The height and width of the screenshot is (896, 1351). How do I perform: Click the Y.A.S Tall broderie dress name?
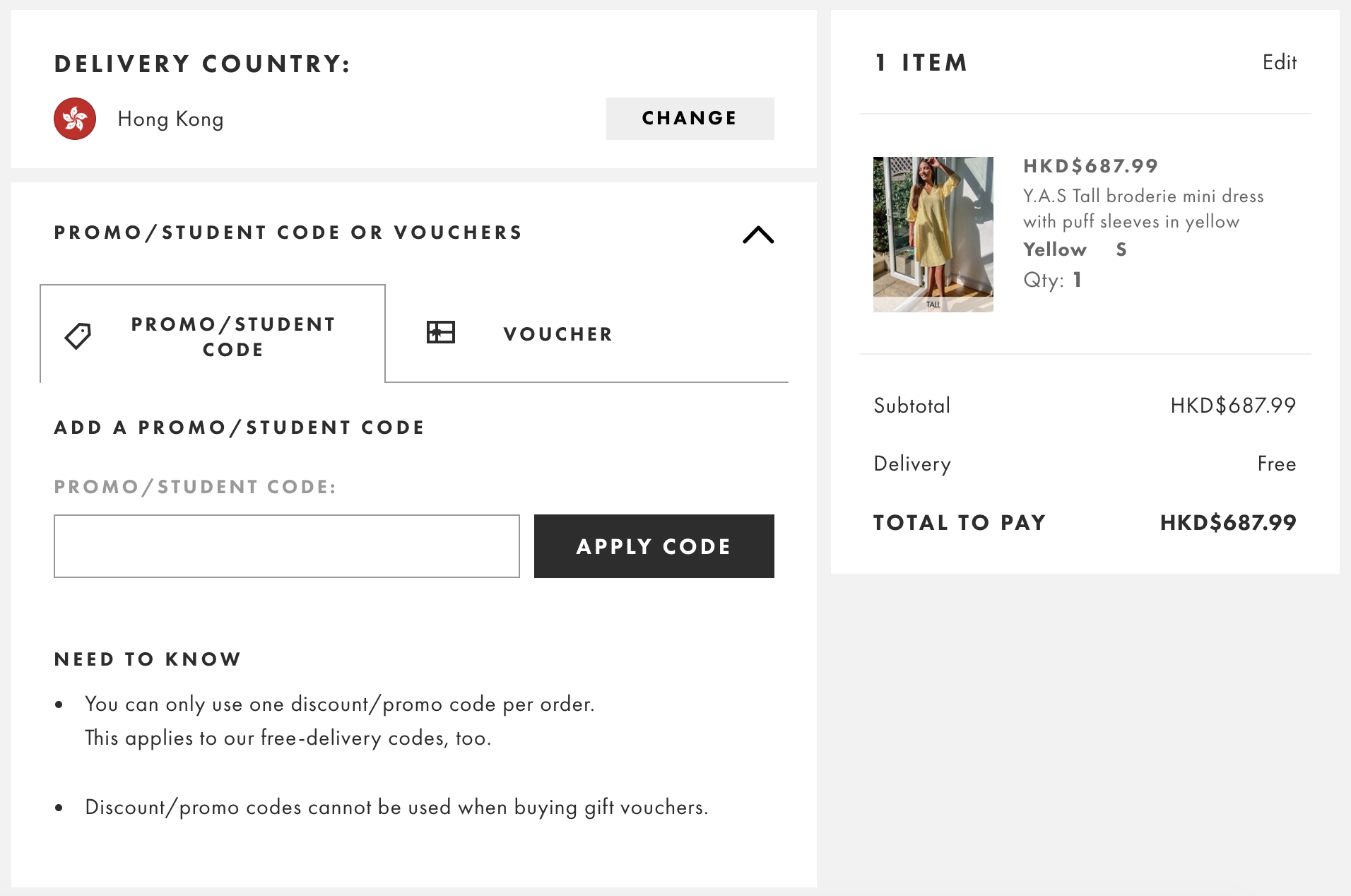(x=1143, y=208)
